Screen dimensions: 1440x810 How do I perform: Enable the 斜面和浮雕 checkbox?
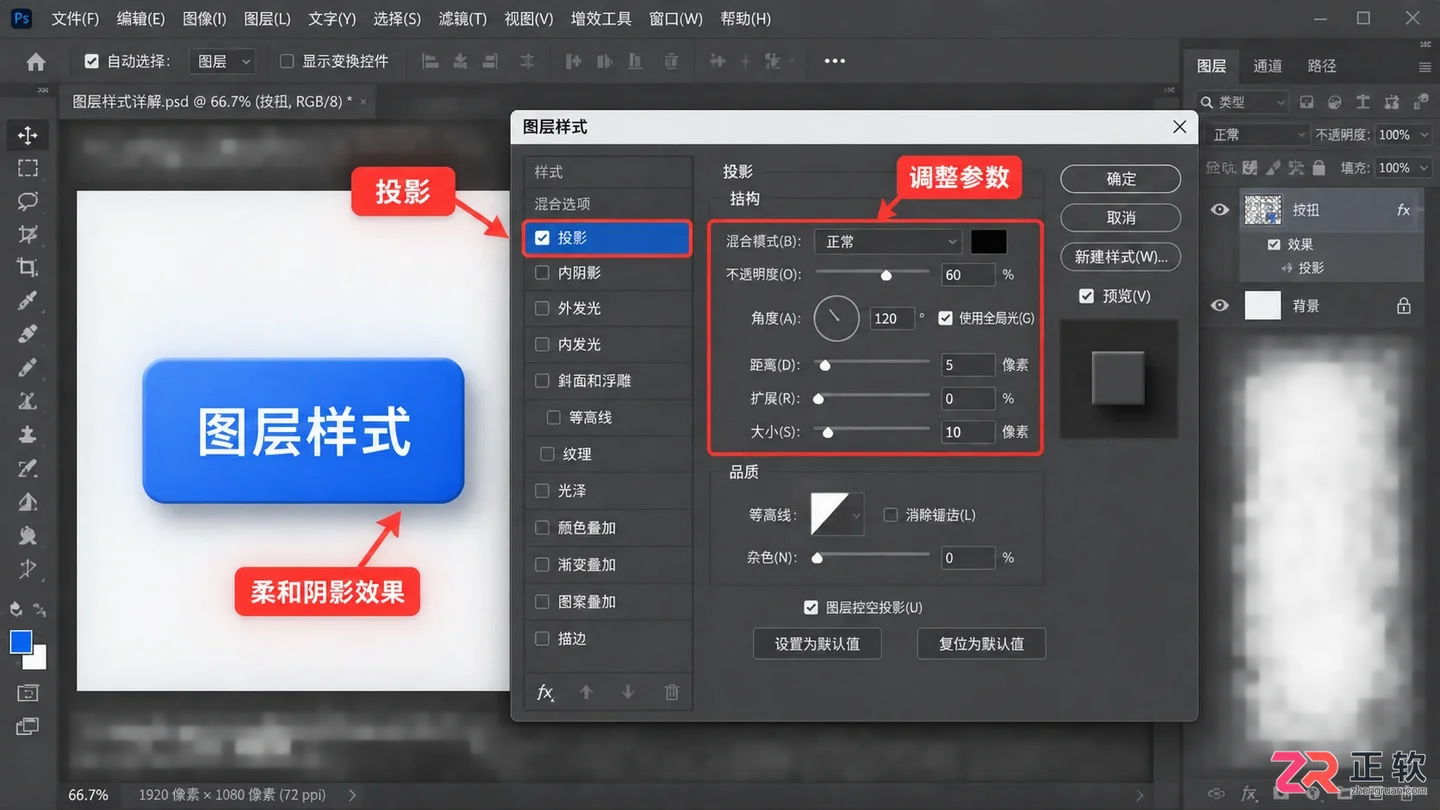coord(542,381)
